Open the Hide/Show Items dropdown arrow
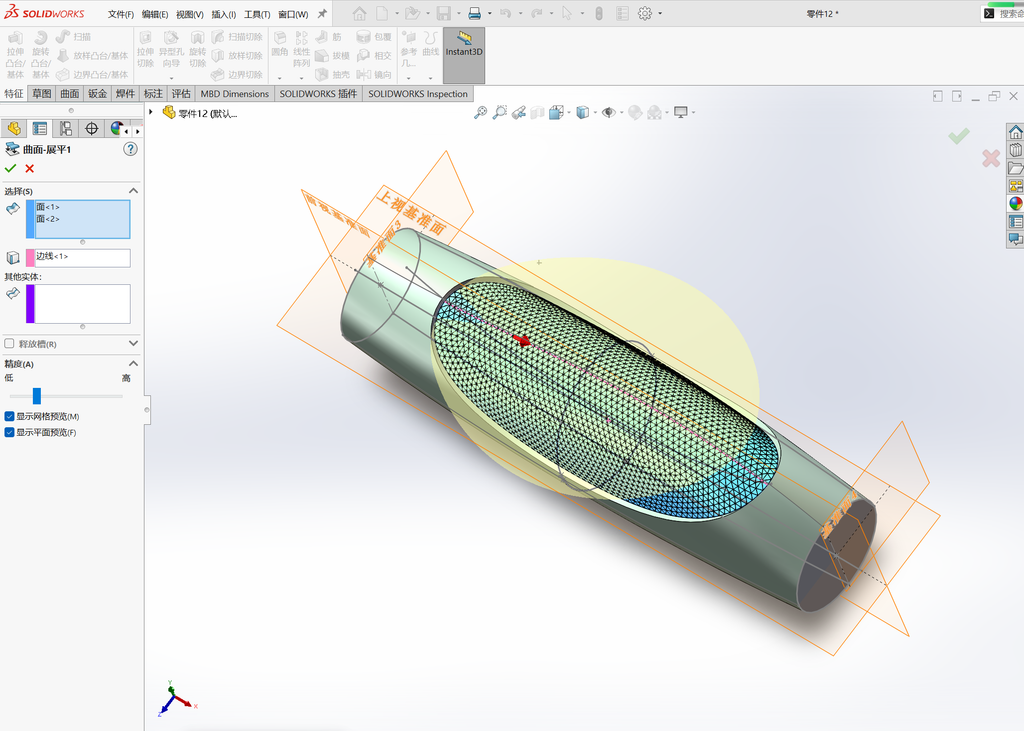Viewport: 1024px width, 731px height. pos(621,113)
